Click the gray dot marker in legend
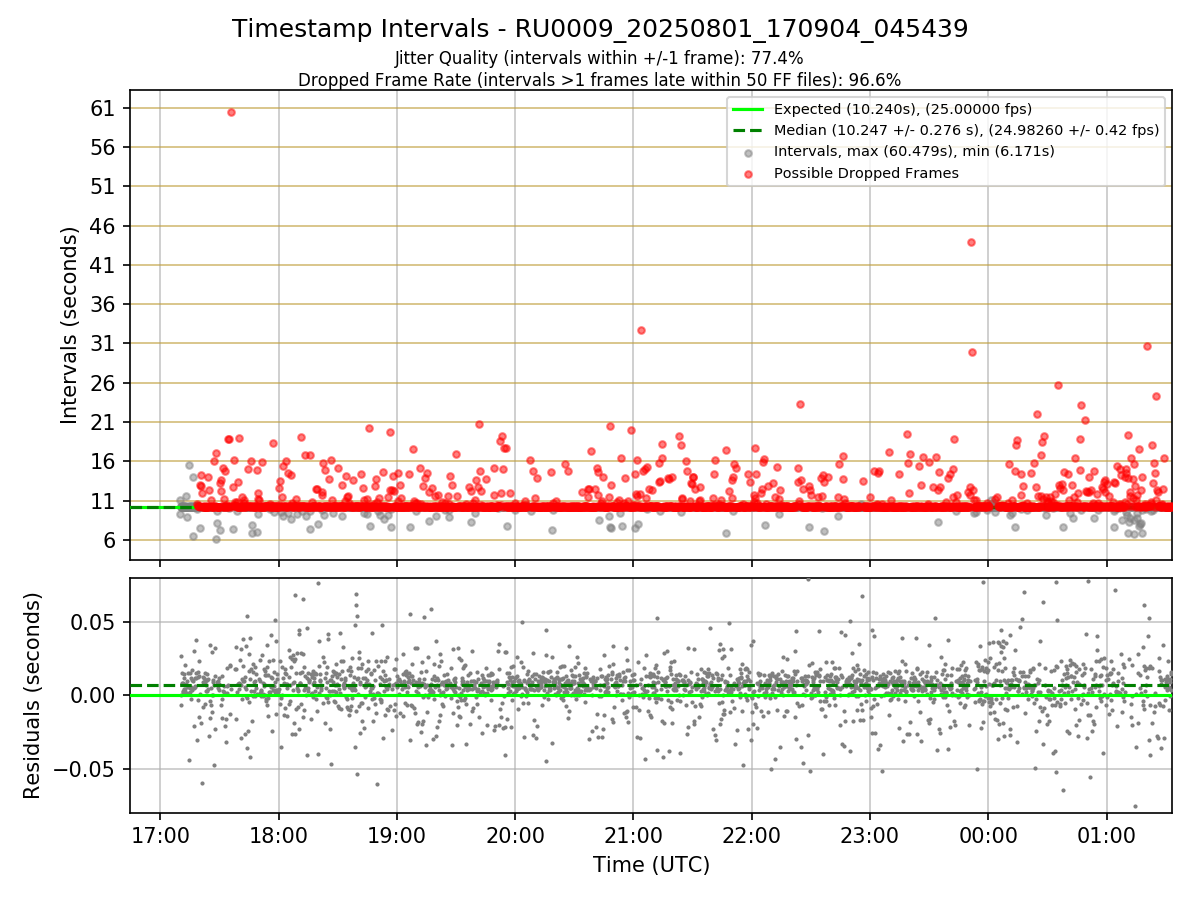Image resolution: width=1200 pixels, height=900 pixels. click(750, 152)
